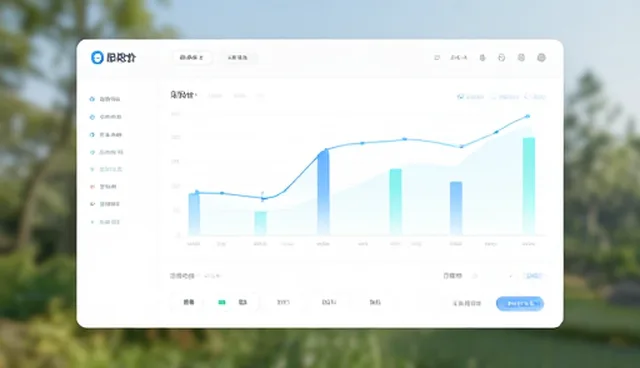
Task: Switch to the second gray header tab
Action: pyautogui.click(x=238, y=58)
